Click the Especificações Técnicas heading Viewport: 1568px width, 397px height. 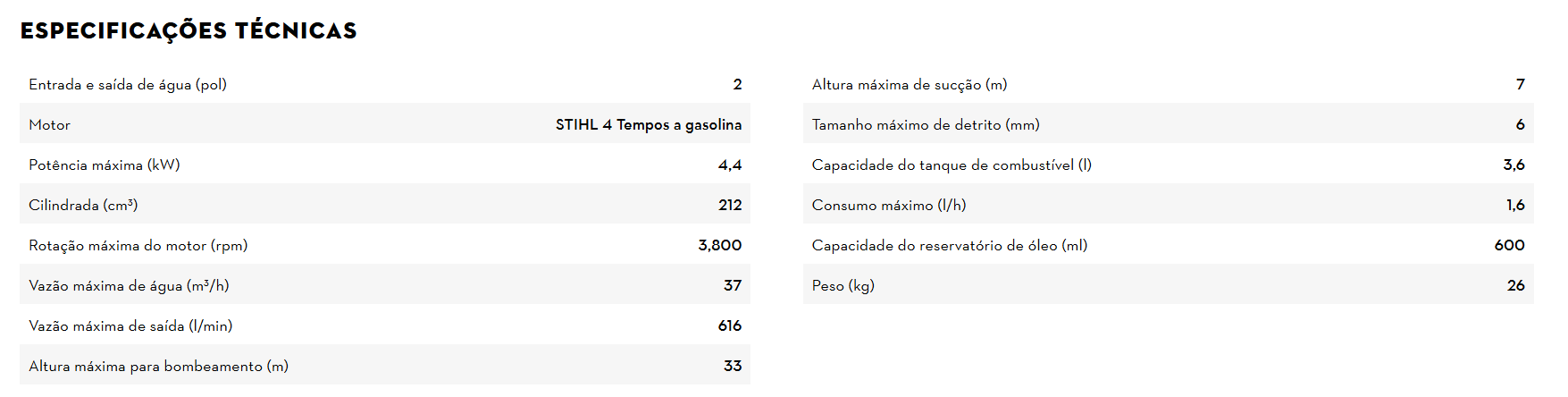coord(189,31)
